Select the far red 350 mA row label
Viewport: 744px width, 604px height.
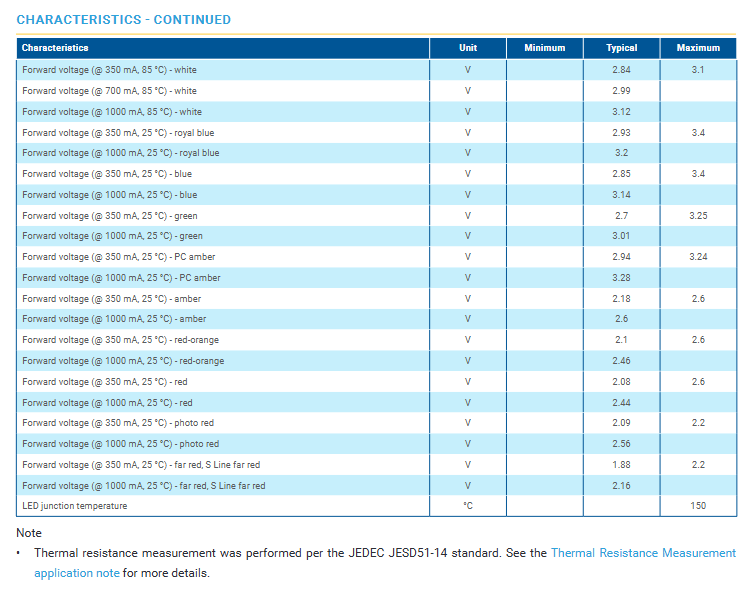(141, 465)
